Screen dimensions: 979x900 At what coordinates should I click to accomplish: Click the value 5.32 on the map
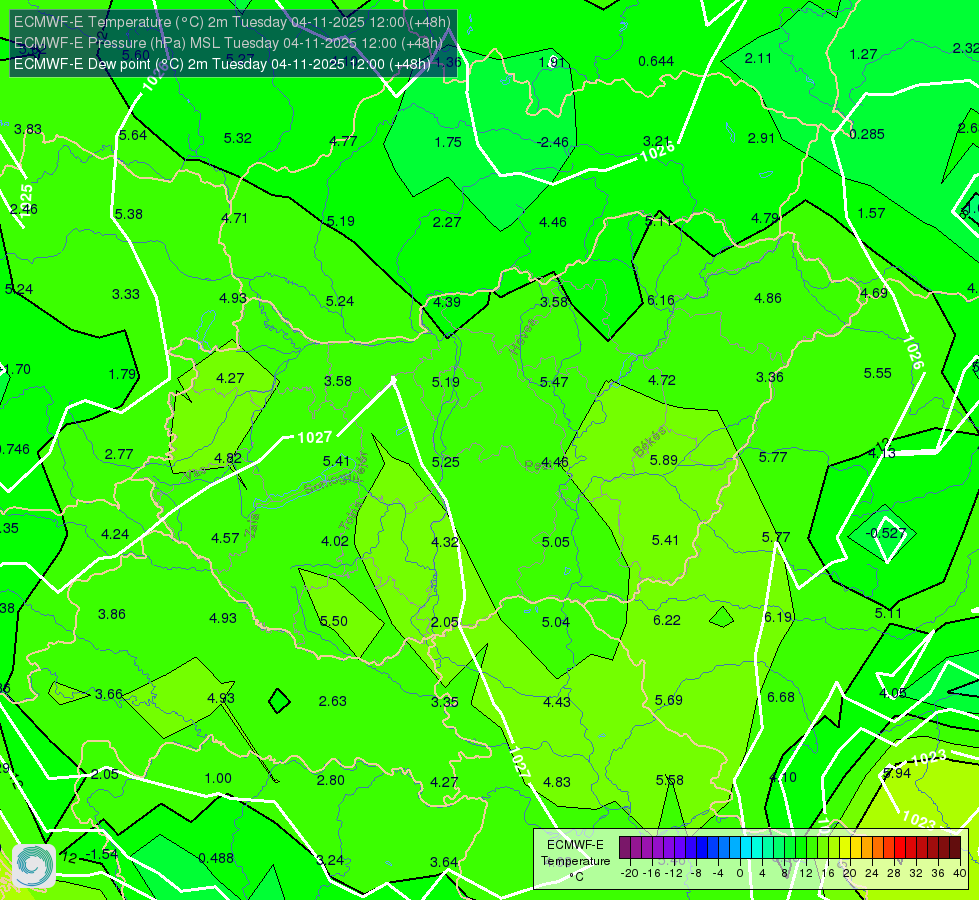237,138
